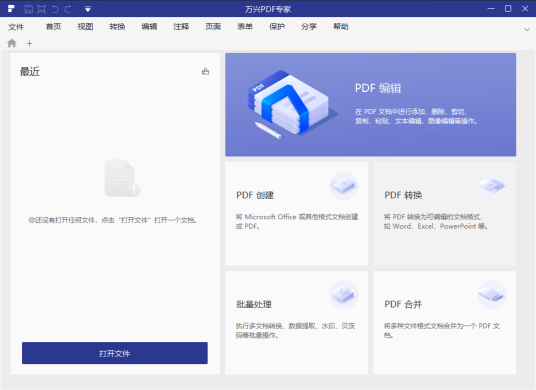Viewport: 536px width, 390px height.
Task: Open the 批量处理 card
Action: [x=296, y=323]
